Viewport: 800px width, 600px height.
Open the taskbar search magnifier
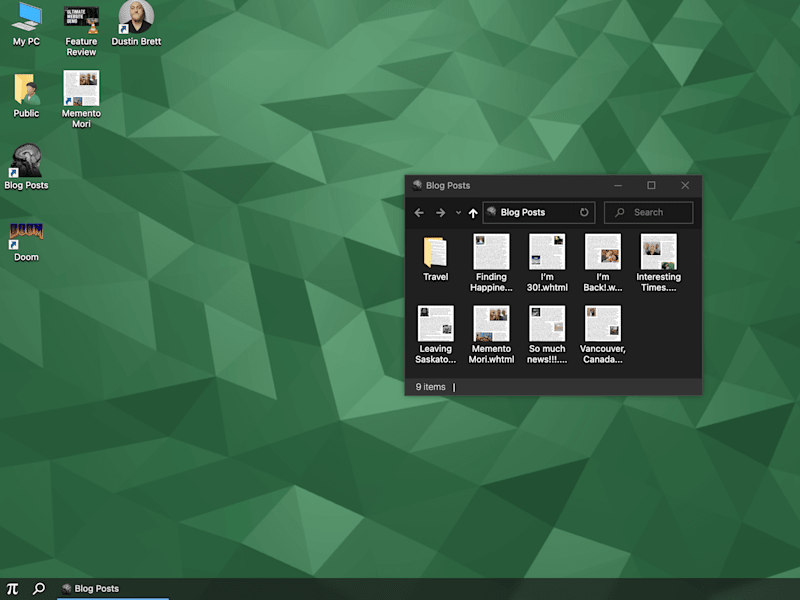pos(39,589)
